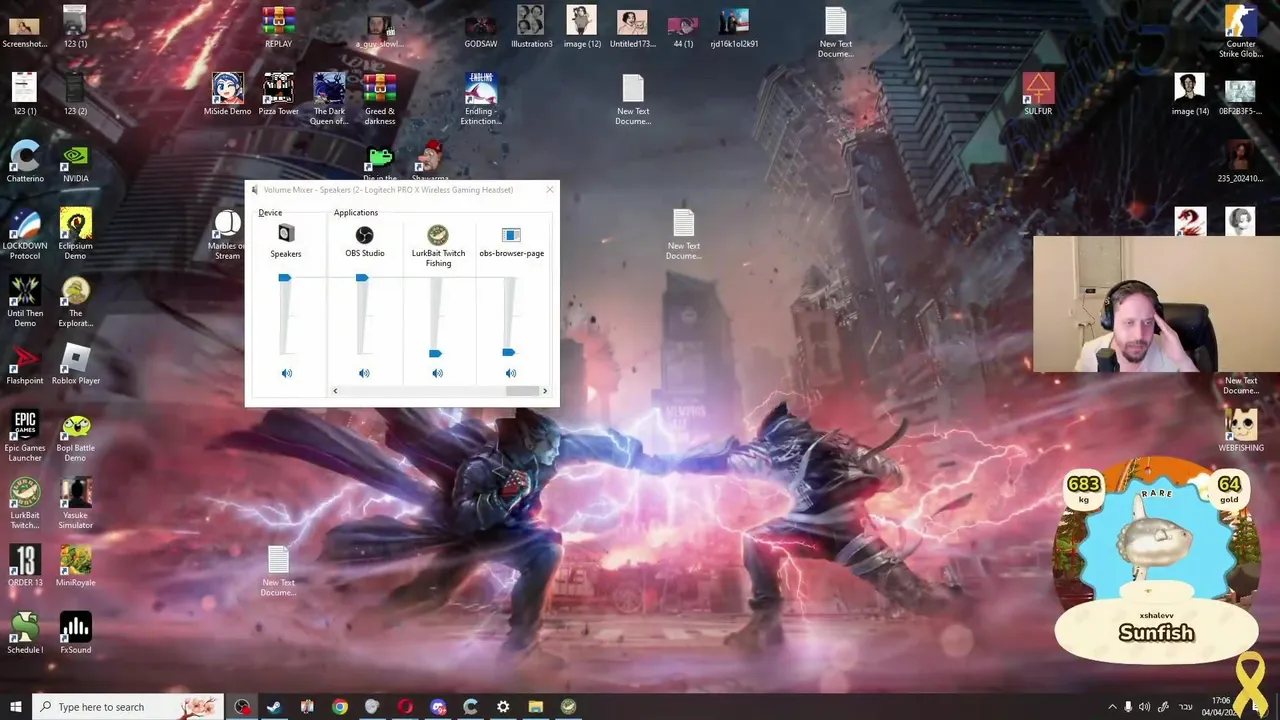
Task: Select the FxSound desktop icon
Action: pos(76,633)
